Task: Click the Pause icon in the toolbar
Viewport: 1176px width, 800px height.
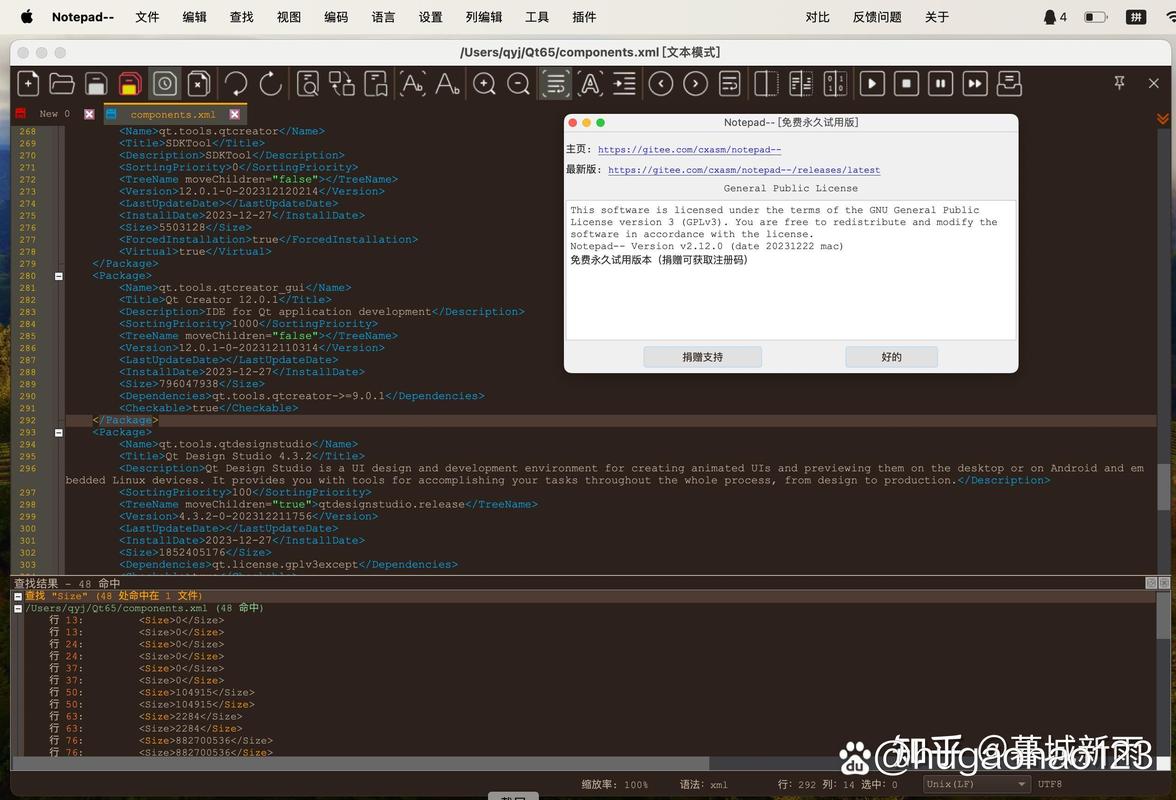Action: [x=941, y=84]
